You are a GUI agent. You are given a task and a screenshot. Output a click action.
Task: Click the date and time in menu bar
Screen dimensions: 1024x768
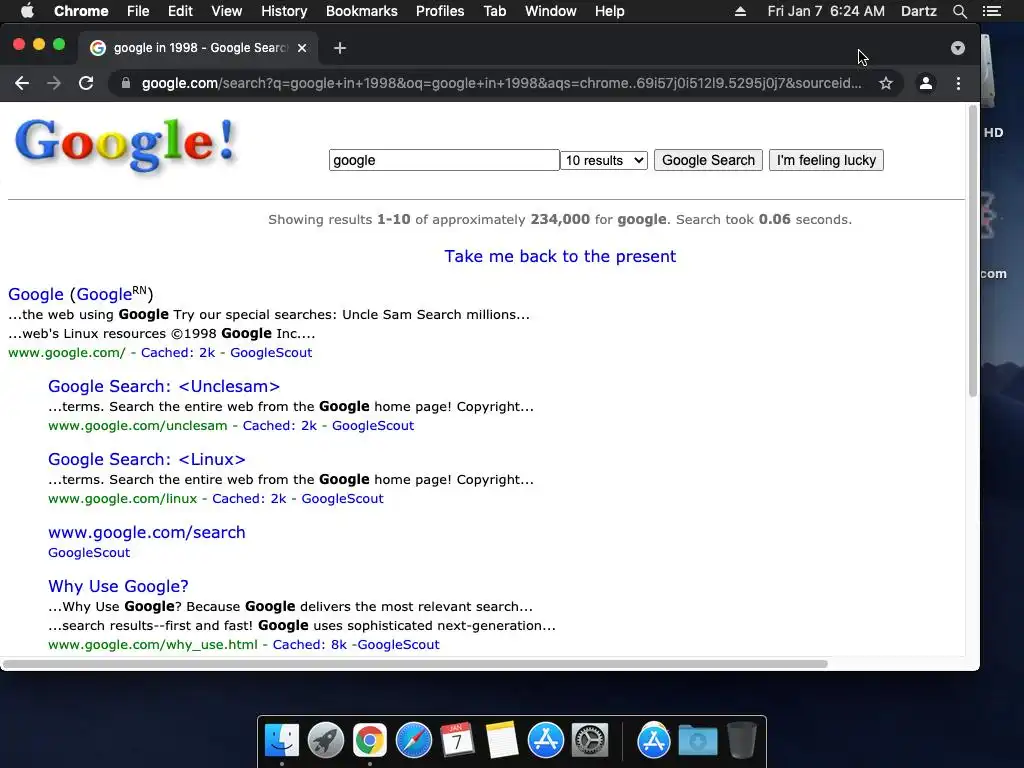click(x=826, y=11)
